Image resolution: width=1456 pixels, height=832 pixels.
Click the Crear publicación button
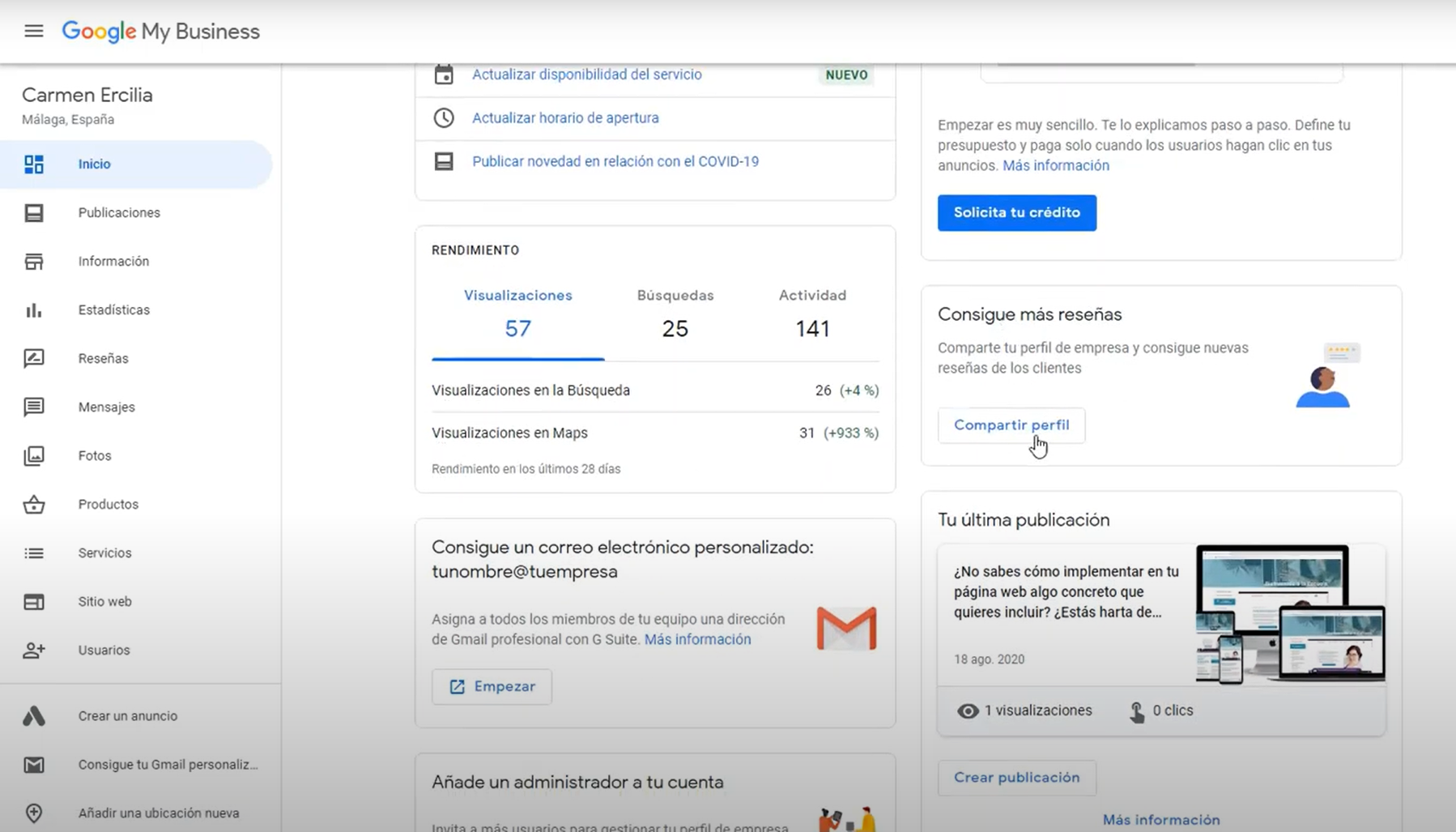[1017, 778]
